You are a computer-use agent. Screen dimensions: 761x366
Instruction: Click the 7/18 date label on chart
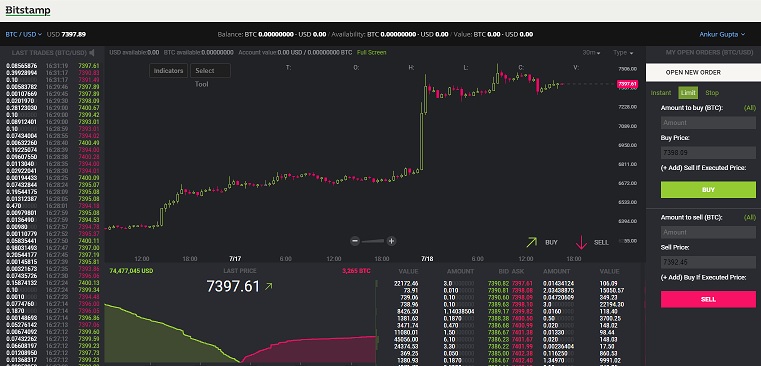point(427,259)
